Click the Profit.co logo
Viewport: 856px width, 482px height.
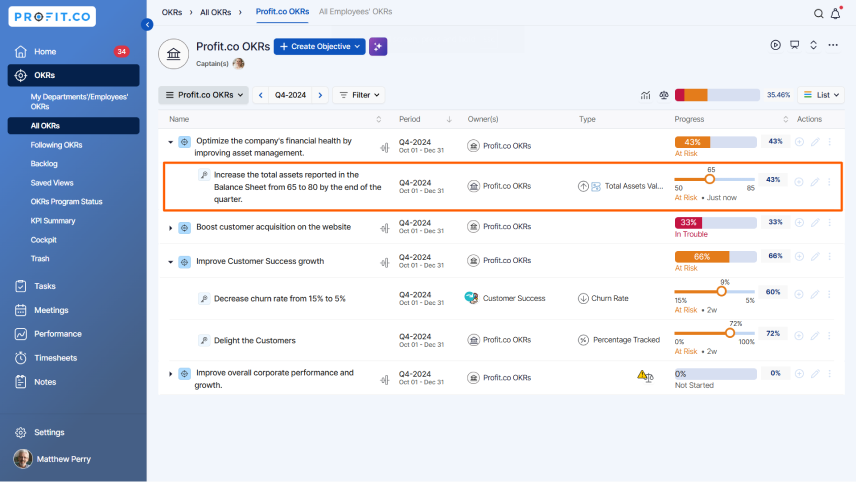point(52,17)
